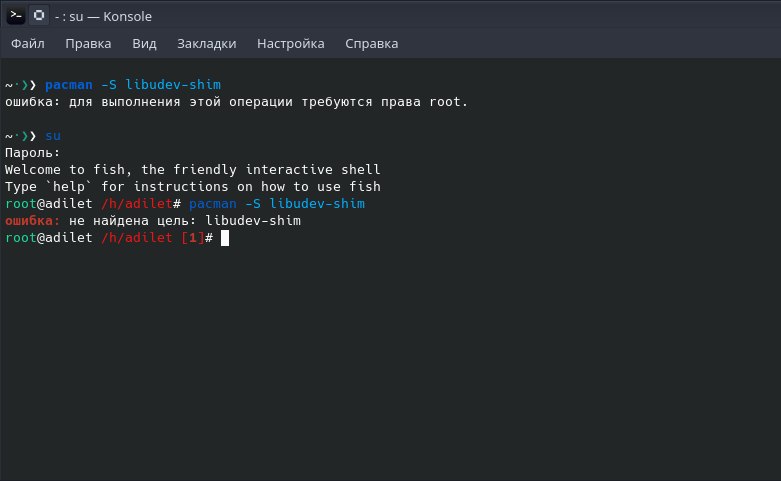Click the 'su' command text
Viewport: 781px width, 481px height.
[x=53, y=135]
